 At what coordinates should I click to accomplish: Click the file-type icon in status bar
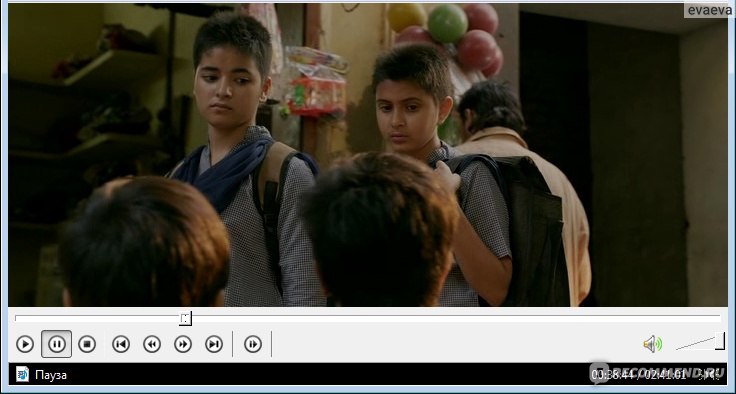tap(22, 374)
